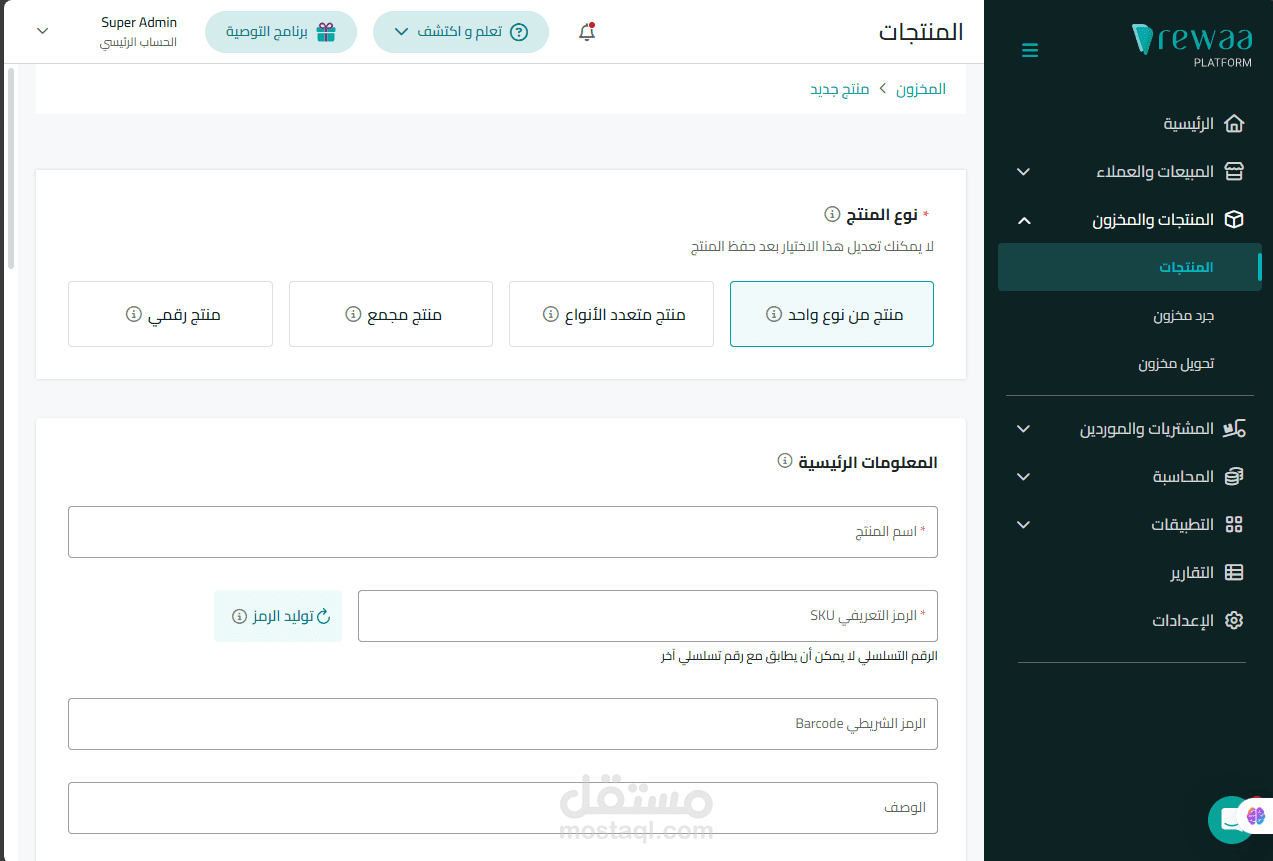The height and width of the screenshot is (861, 1273).
Task: Choose the منتج متعدد الأنواع product type
Action: (x=610, y=313)
